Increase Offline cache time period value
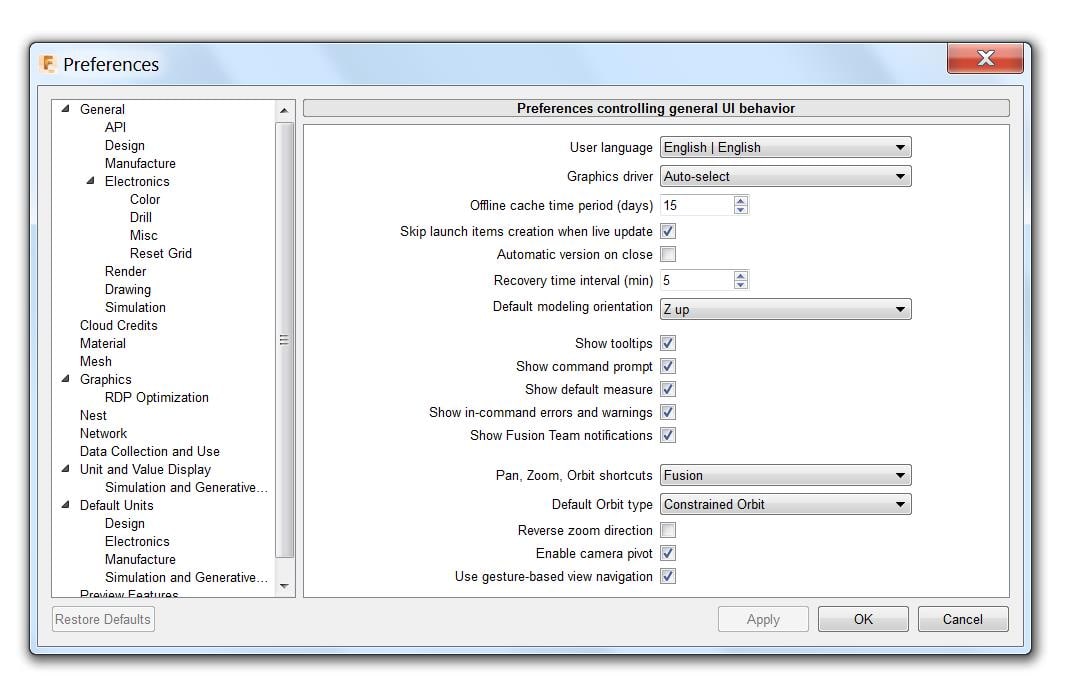Image resolution: width=1067 pixels, height=681 pixels. (x=741, y=201)
